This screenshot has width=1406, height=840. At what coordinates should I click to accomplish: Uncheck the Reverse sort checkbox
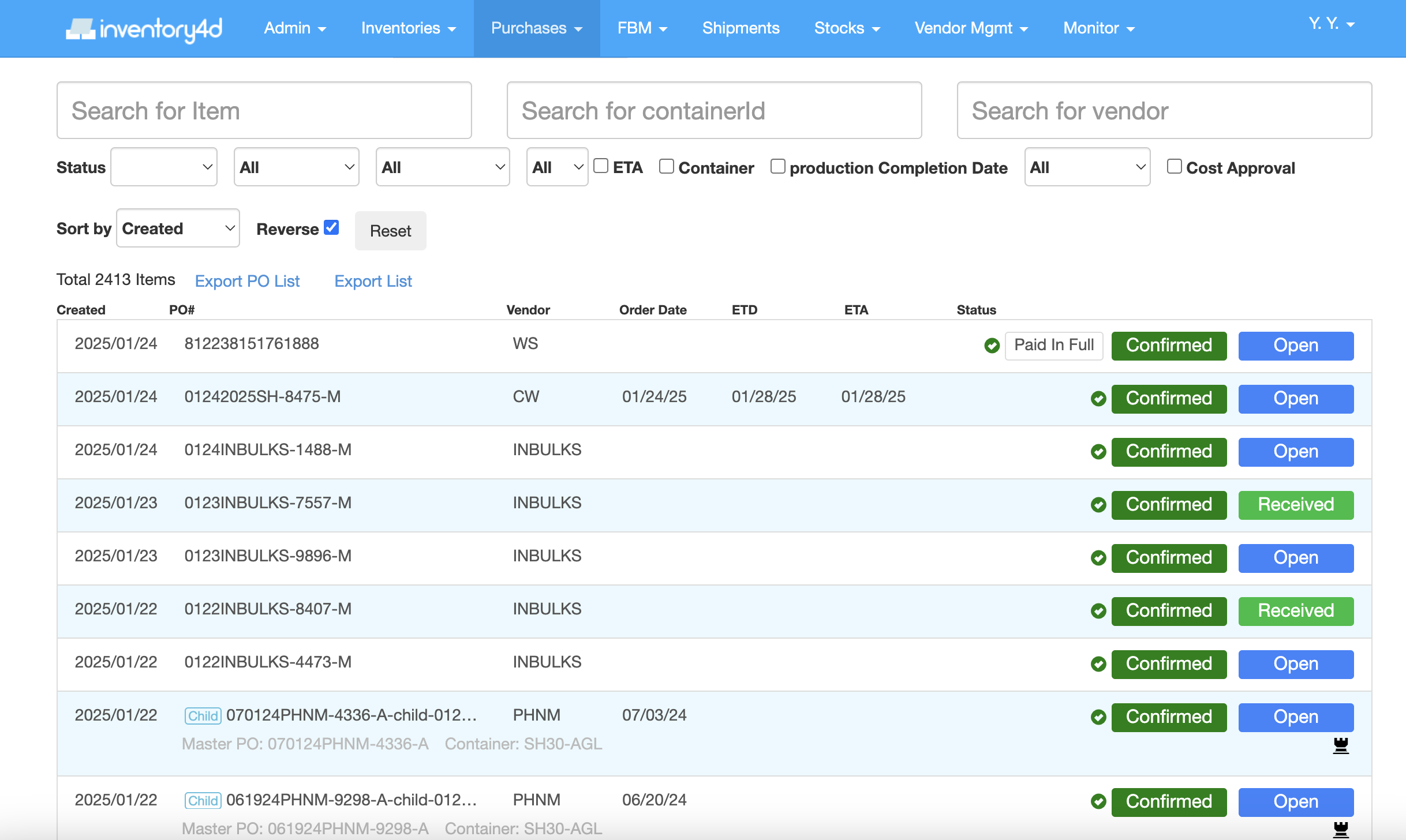tap(331, 227)
